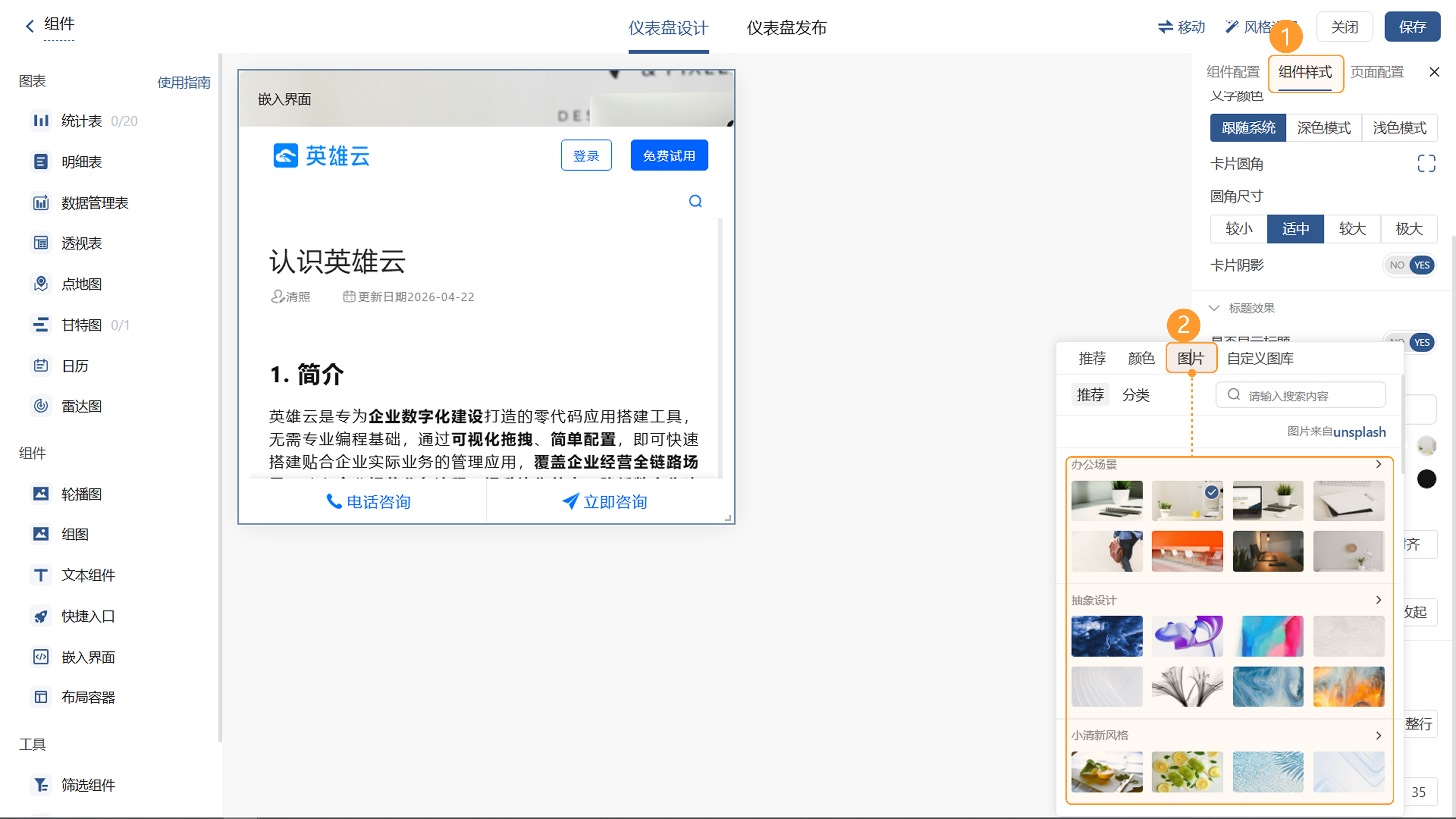Select the orange office thumbnail
Viewport: 1456px width, 819px height.
click(1187, 551)
